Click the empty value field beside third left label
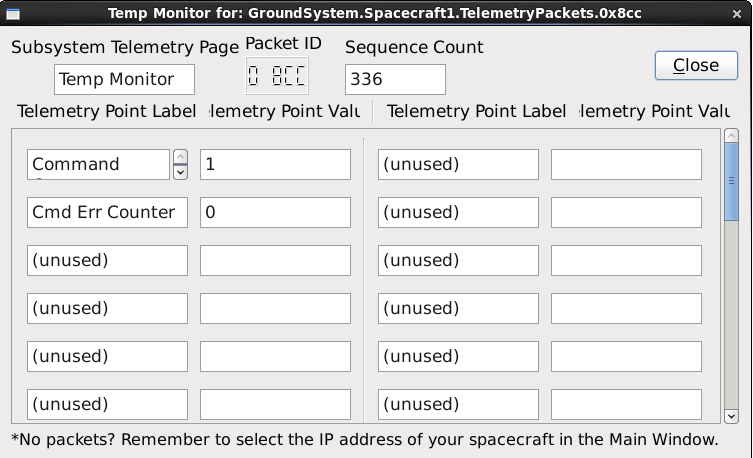The image size is (753, 458). pyautogui.click(x=275, y=260)
